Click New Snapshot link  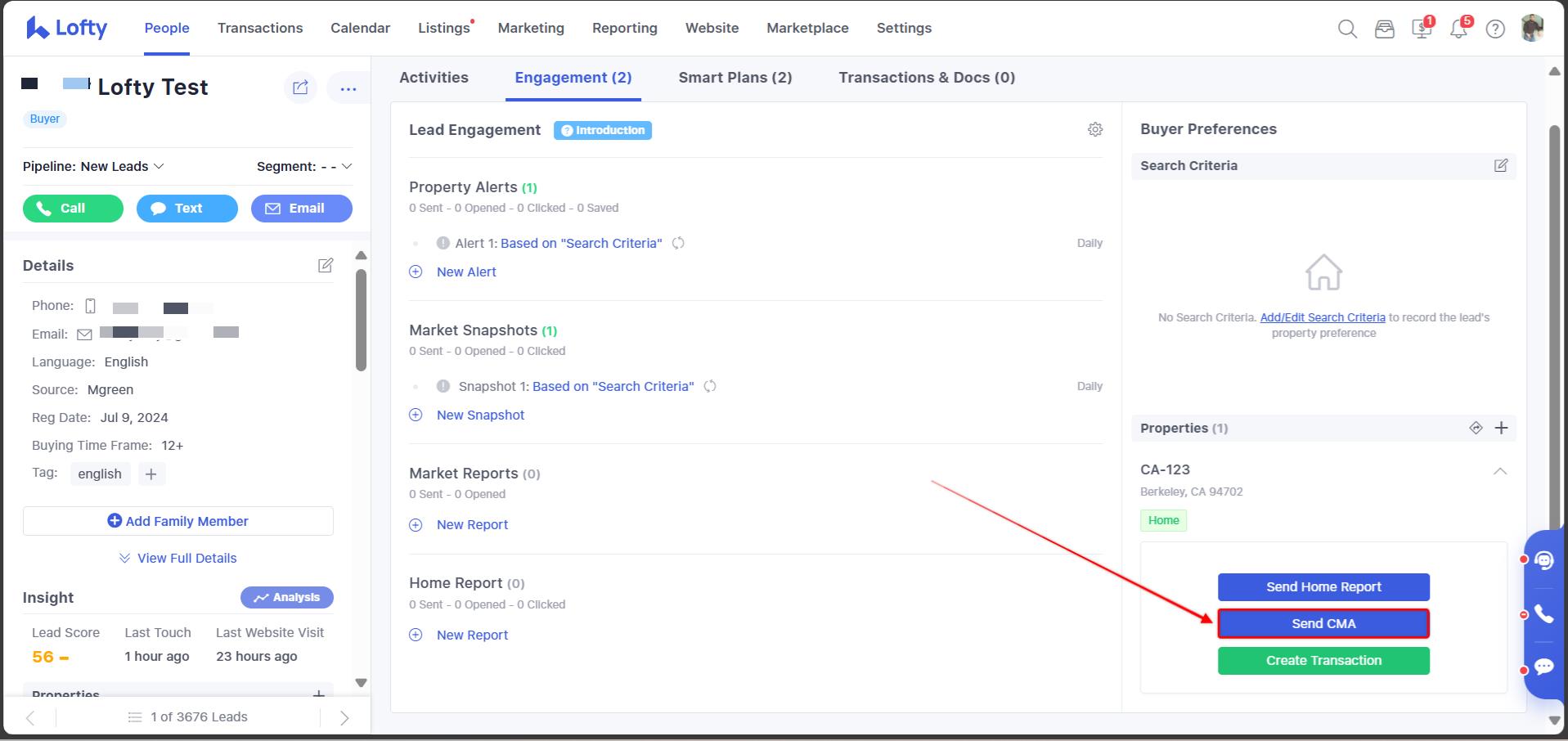(x=480, y=415)
